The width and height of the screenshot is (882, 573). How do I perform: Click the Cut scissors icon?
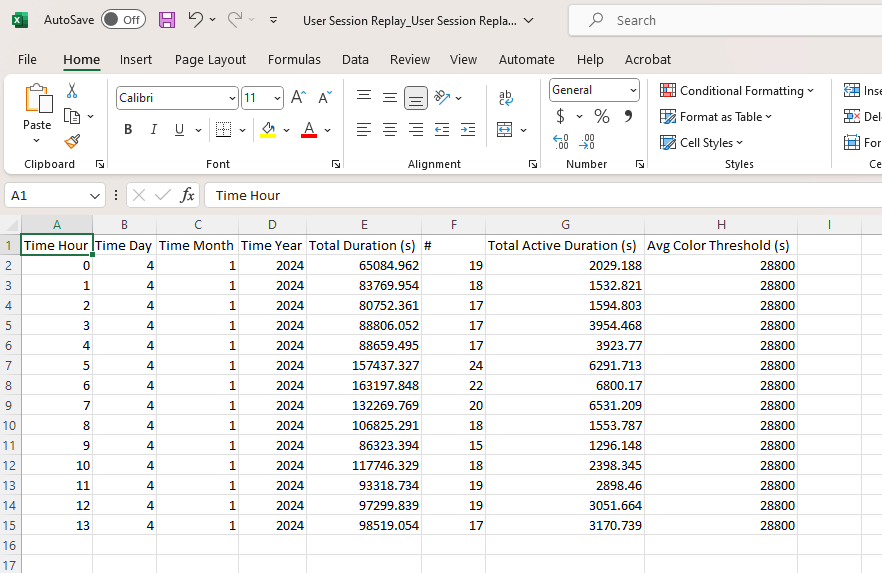point(72,91)
